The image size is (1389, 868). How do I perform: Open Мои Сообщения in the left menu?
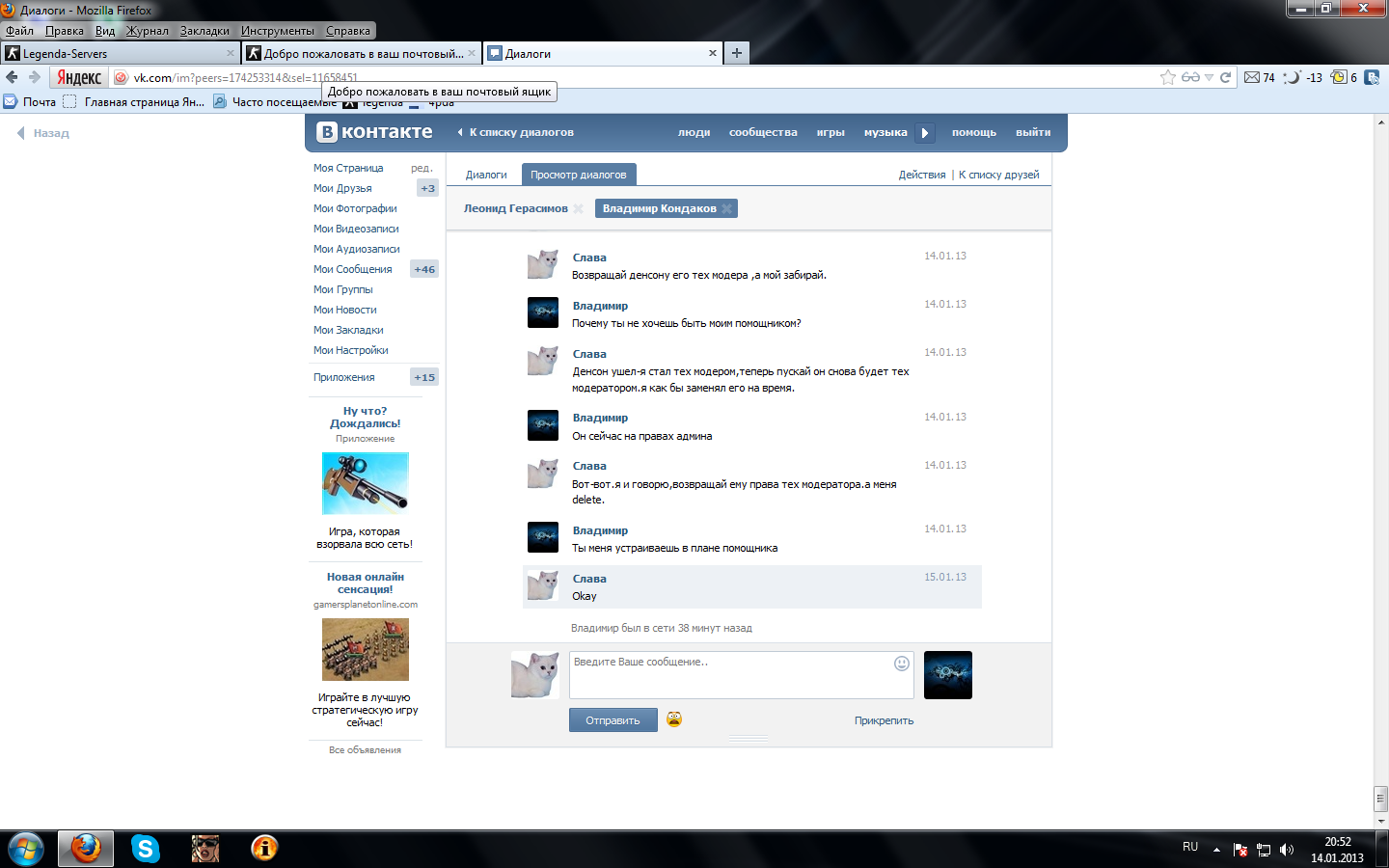(x=352, y=269)
